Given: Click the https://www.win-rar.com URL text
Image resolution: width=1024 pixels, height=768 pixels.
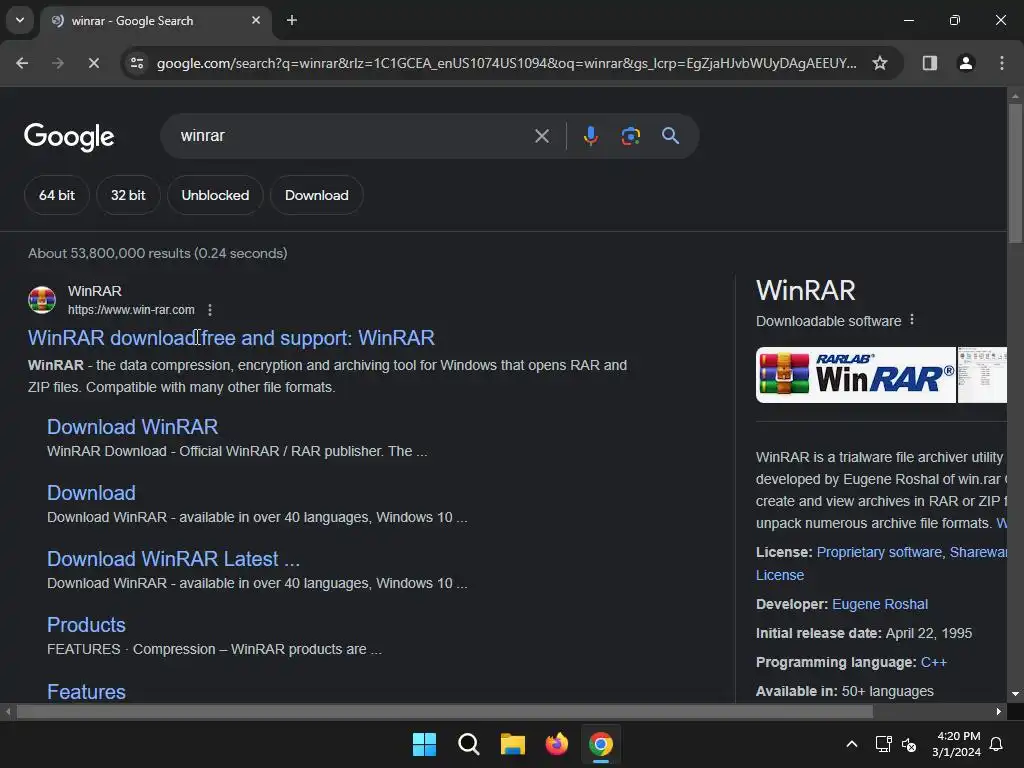Looking at the screenshot, I should coord(131,310).
